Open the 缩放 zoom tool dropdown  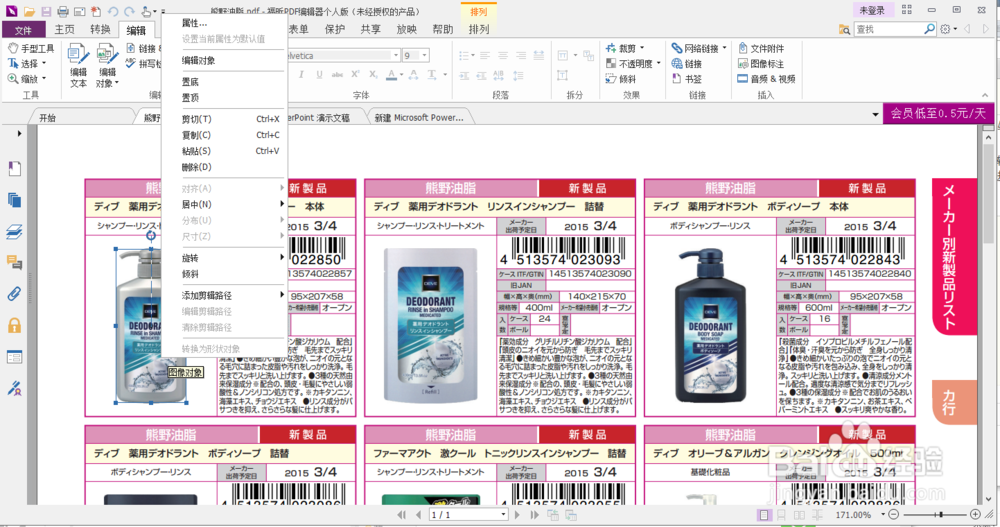tap(44, 79)
